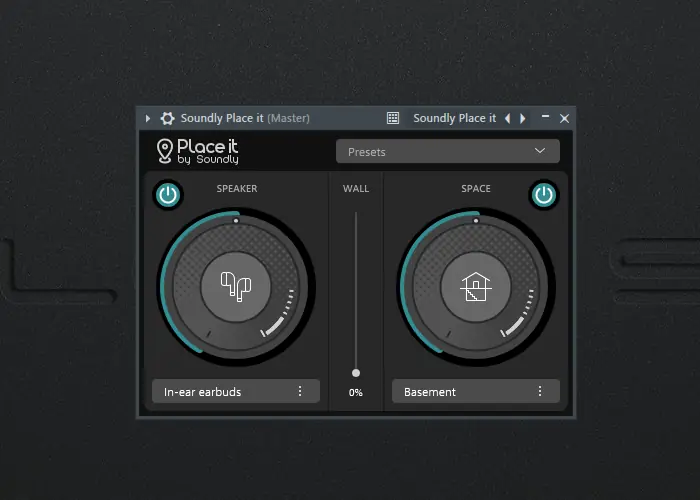The height and width of the screenshot is (500, 700).
Task: Toggle the Speaker section power button
Action: pos(168,195)
